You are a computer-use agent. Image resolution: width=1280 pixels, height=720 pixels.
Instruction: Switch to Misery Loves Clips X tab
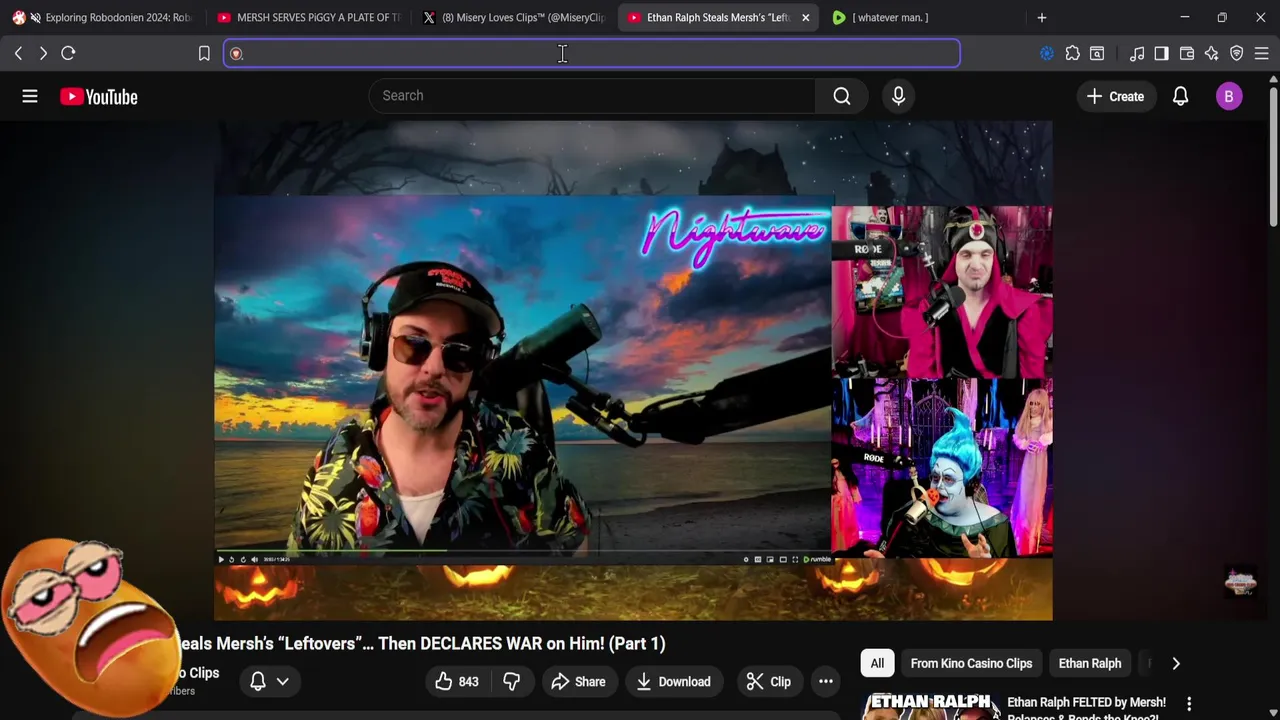pyautogui.click(x=514, y=17)
